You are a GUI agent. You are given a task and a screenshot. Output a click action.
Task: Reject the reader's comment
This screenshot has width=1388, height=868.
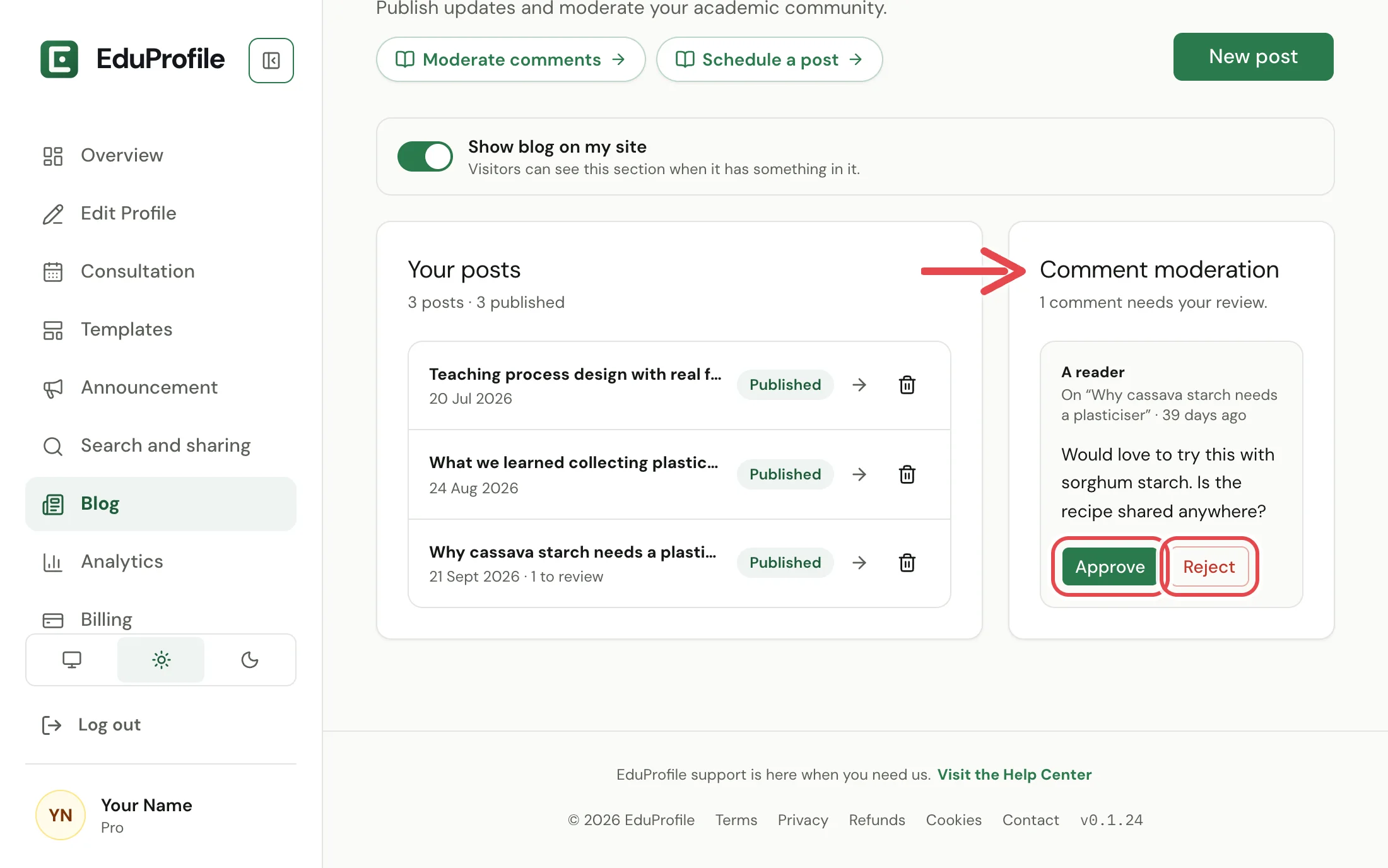tap(1209, 566)
